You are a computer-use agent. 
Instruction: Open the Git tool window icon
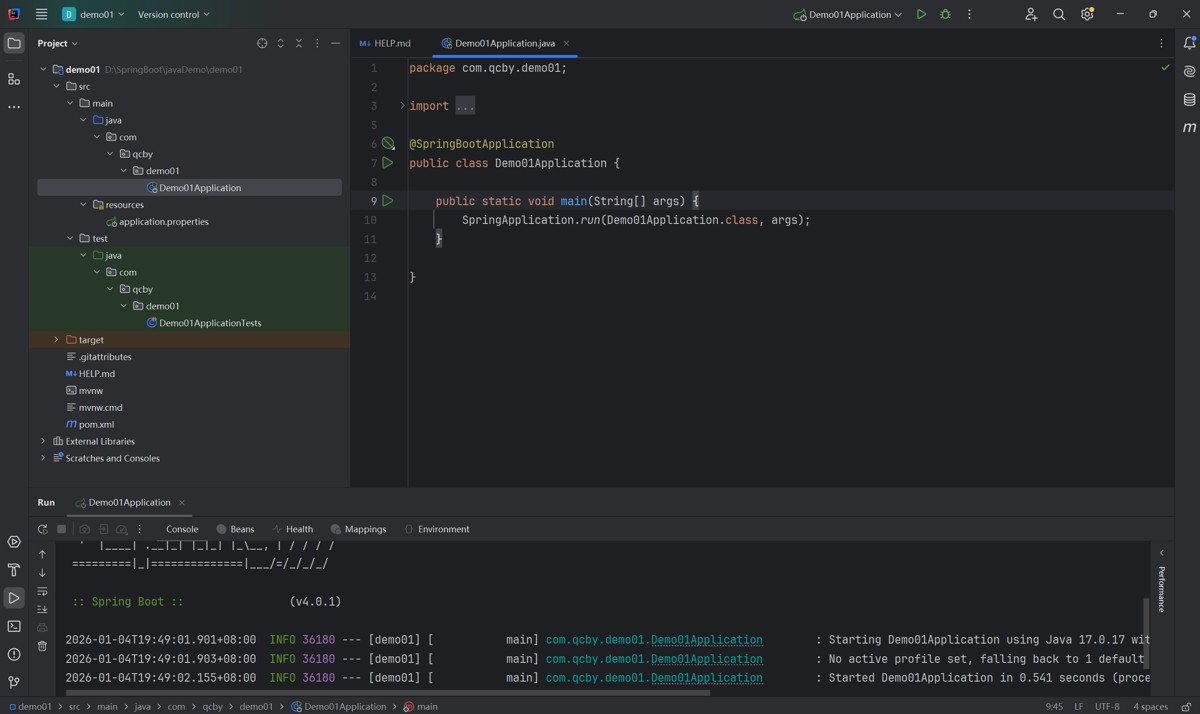14,682
